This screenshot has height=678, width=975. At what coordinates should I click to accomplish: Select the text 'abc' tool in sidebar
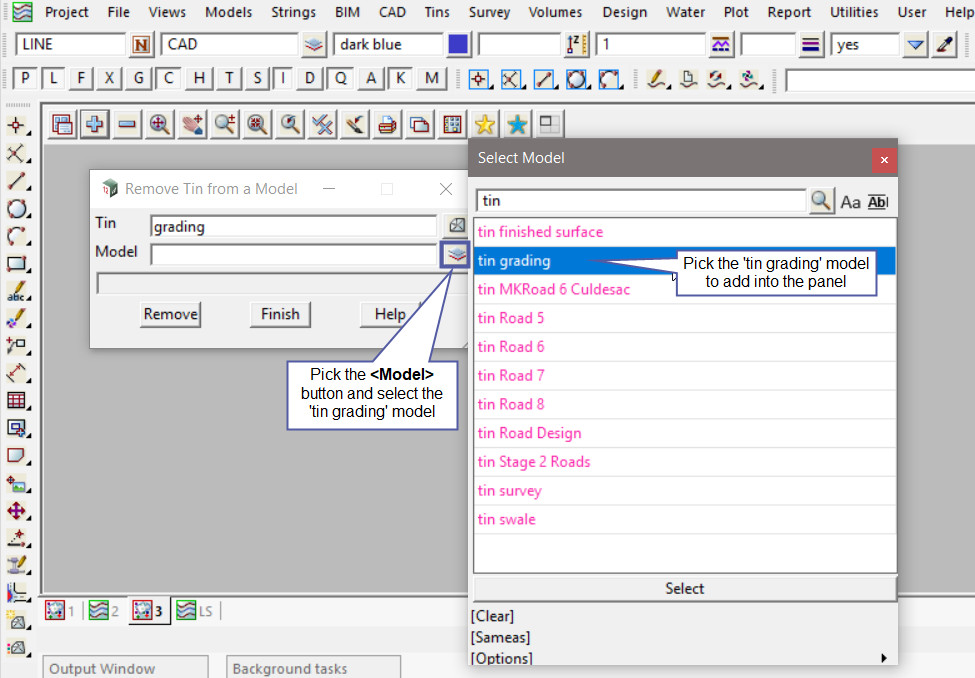16,293
